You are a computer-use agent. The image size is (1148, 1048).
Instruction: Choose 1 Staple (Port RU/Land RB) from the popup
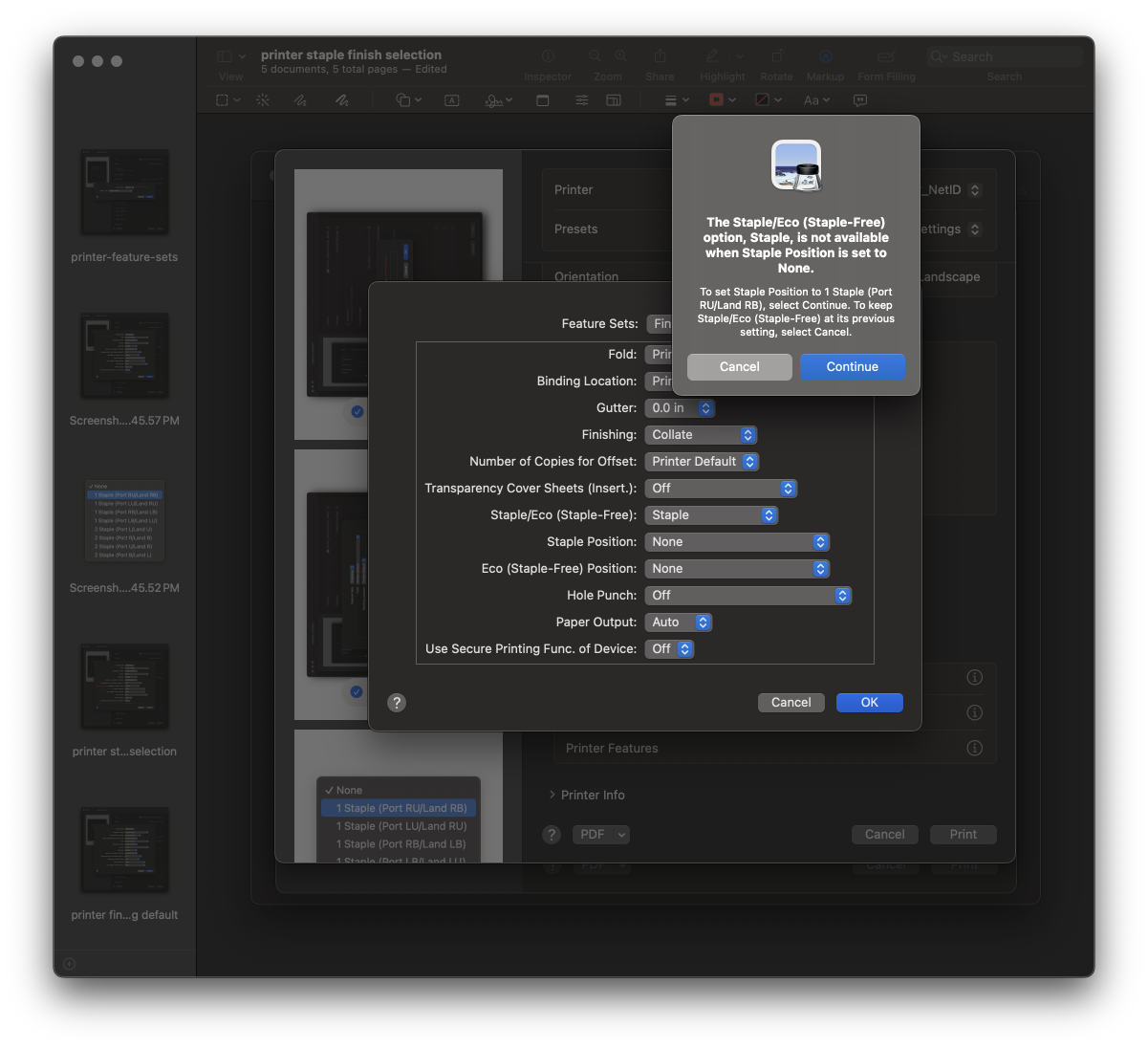click(x=399, y=807)
